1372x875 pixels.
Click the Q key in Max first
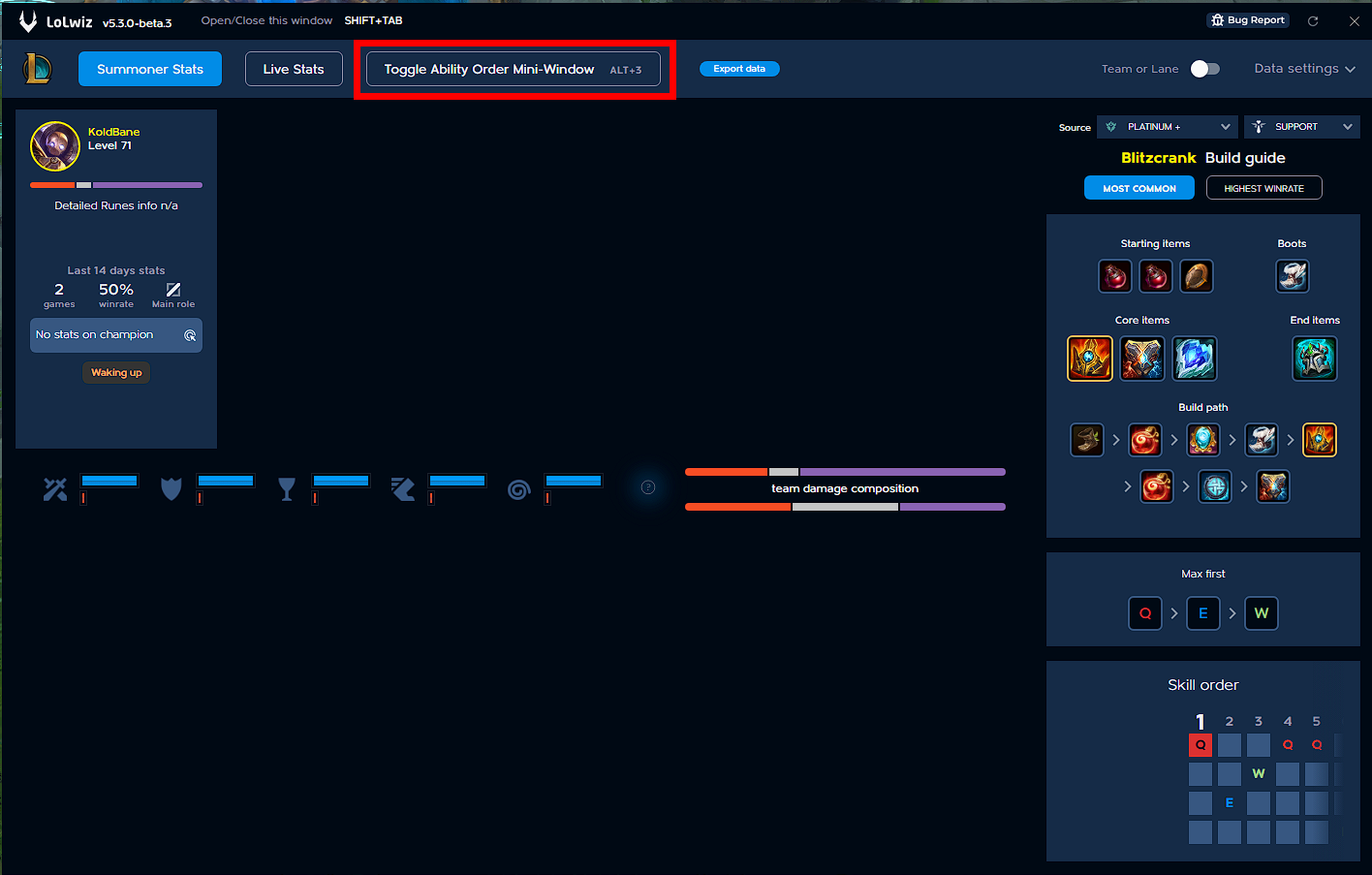pyautogui.click(x=1145, y=613)
